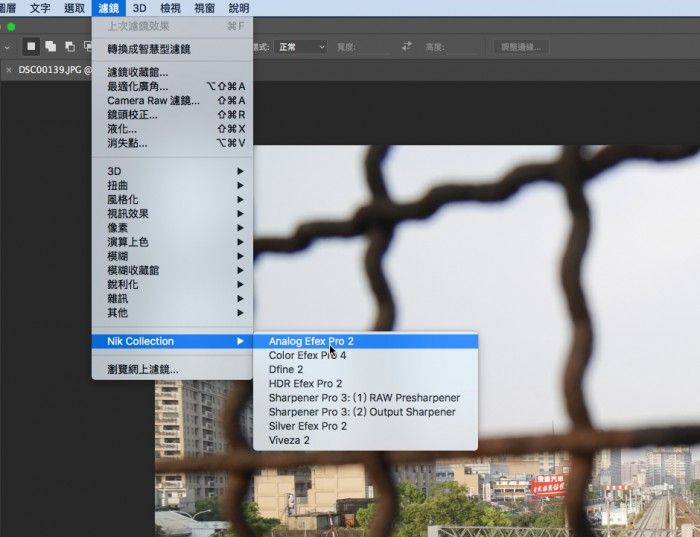Open 濾鏡收藏館
Viewport: 700px width, 537px height.
coord(172,72)
